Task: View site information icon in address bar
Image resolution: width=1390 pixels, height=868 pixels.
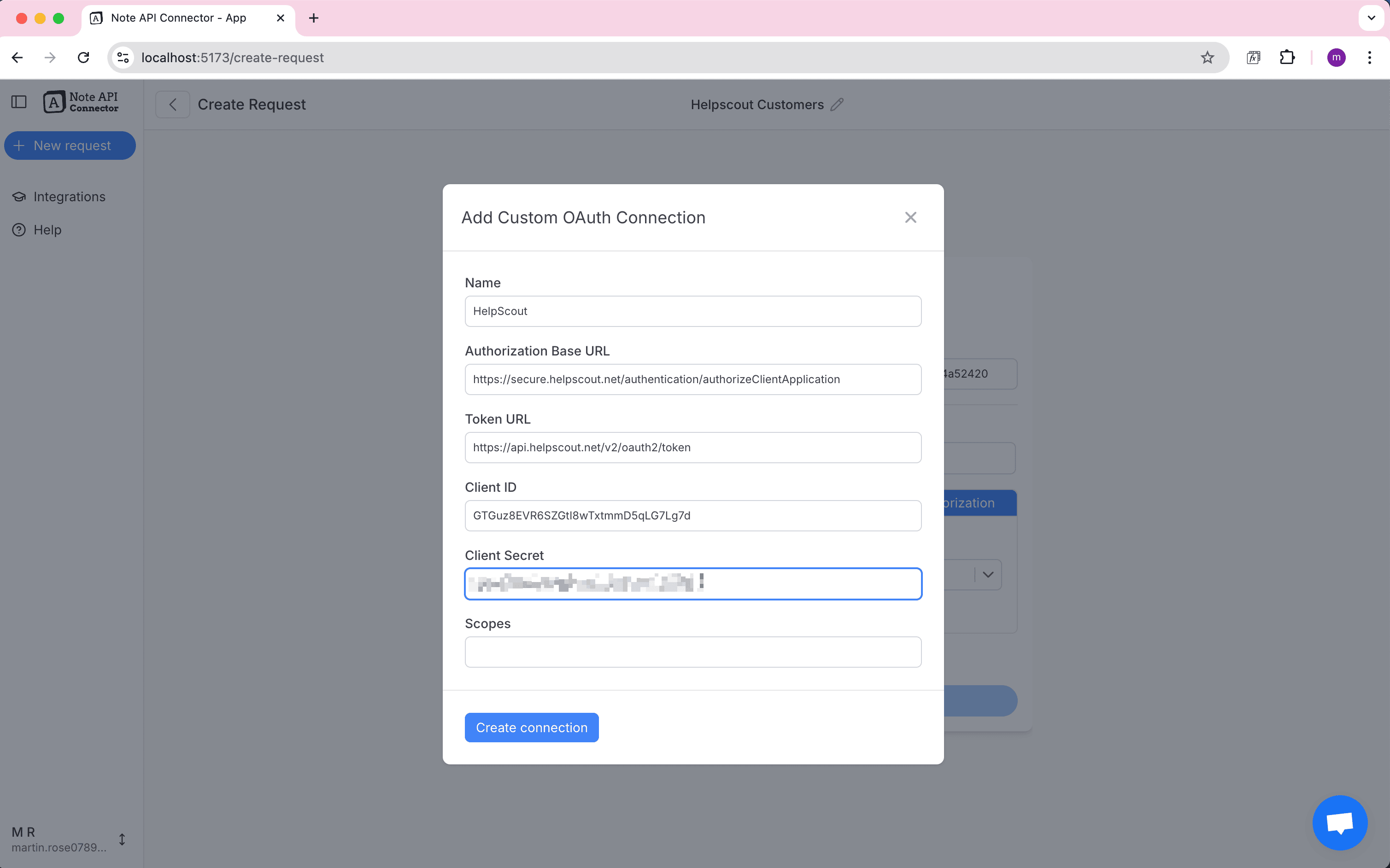Action: (x=123, y=58)
